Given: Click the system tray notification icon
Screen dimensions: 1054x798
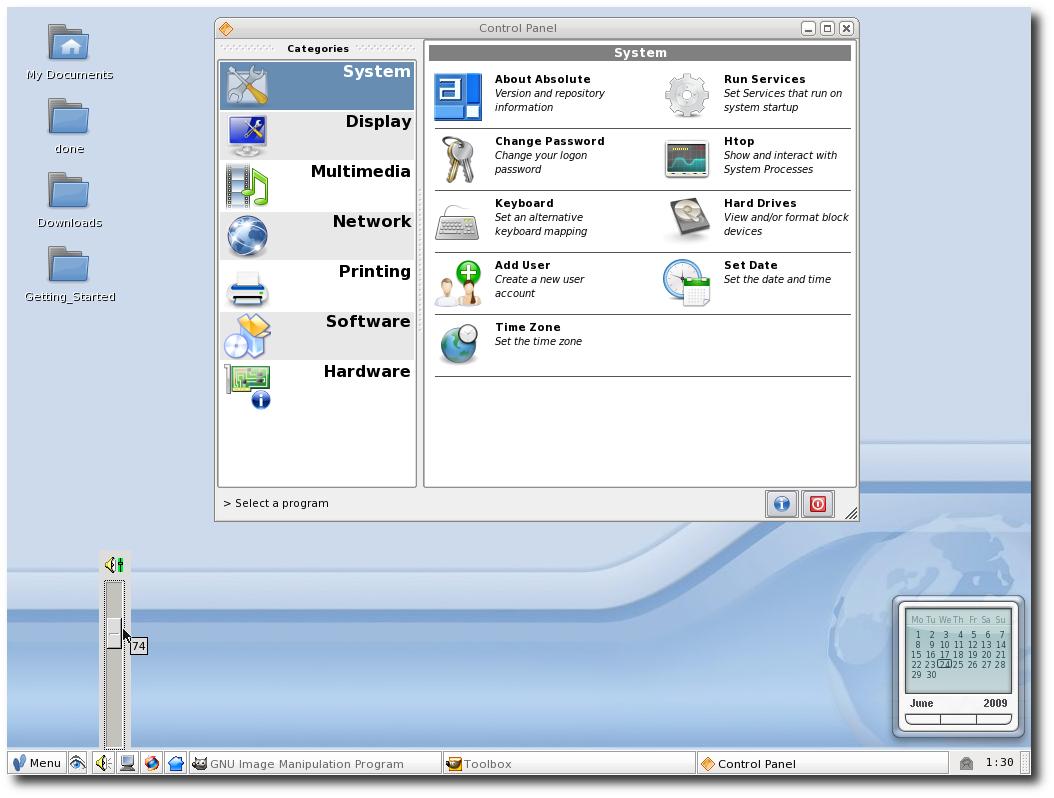Looking at the screenshot, I should click(966, 763).
